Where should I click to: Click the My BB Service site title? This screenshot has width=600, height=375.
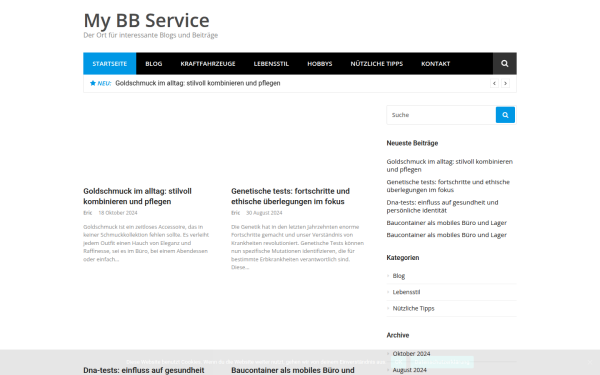tap(147, 20)
